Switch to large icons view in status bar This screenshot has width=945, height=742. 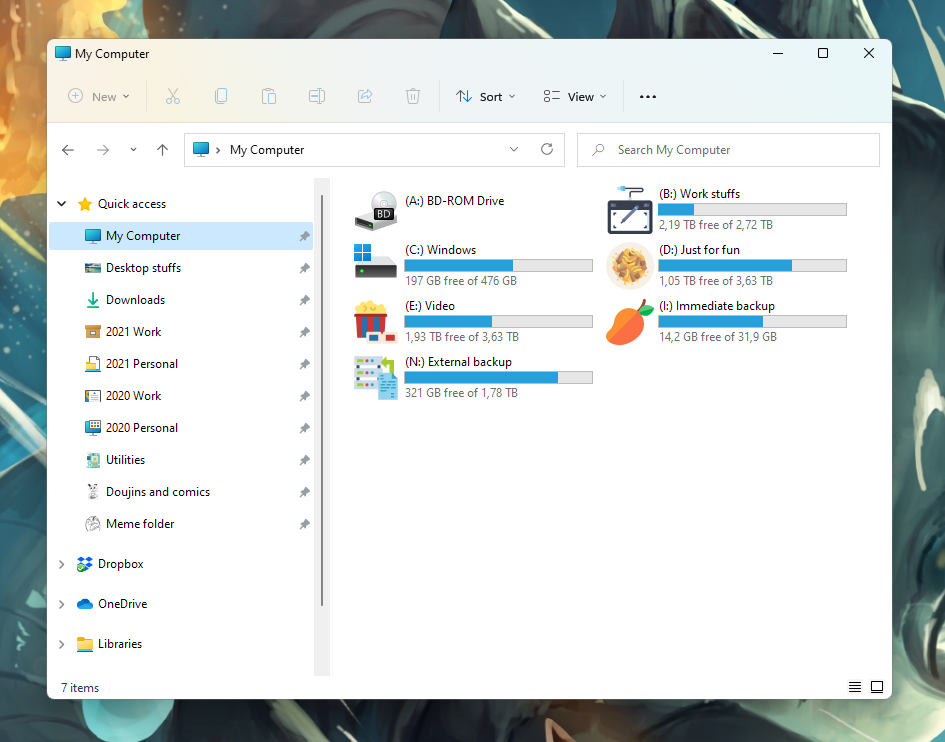tap(877, 687)
